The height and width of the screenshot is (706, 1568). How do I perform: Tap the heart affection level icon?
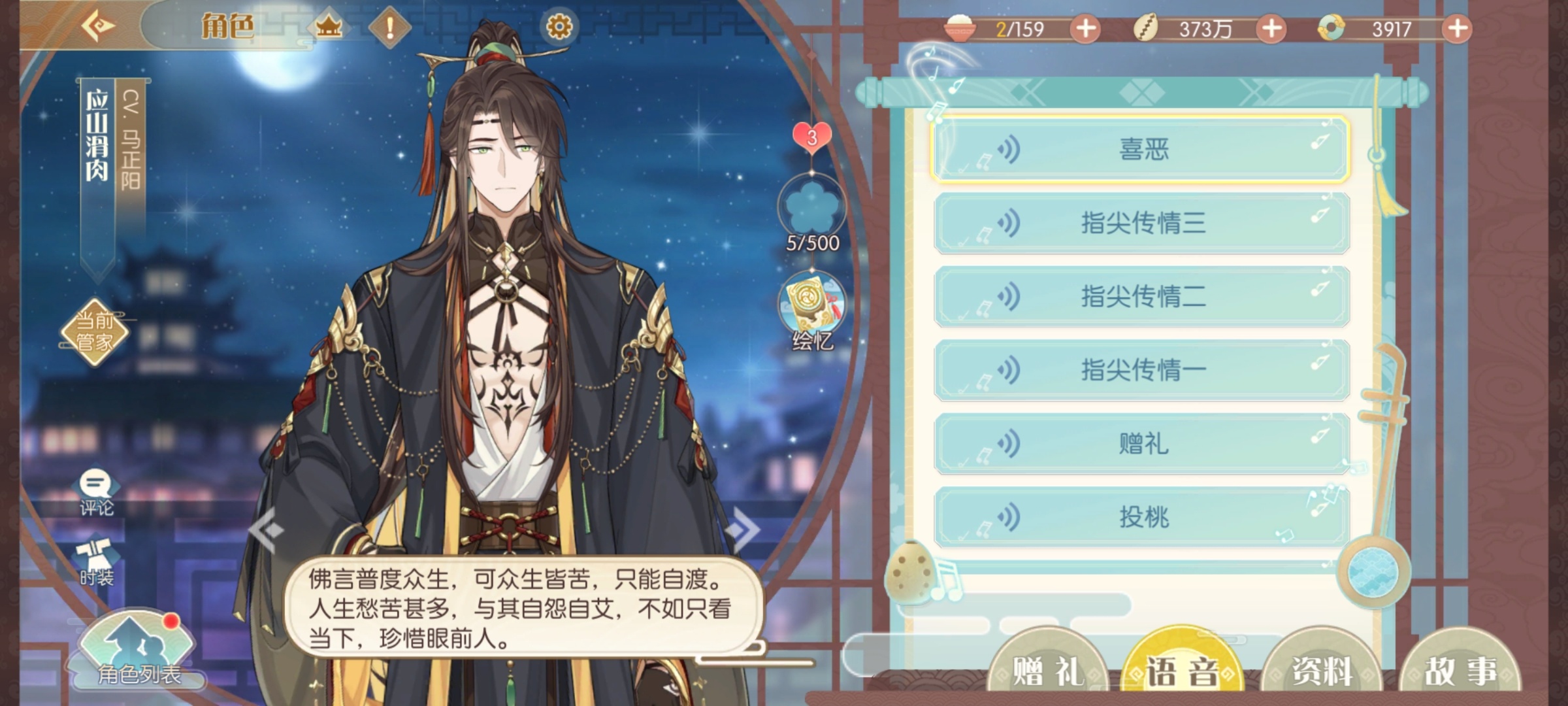[x=812, y=137]
